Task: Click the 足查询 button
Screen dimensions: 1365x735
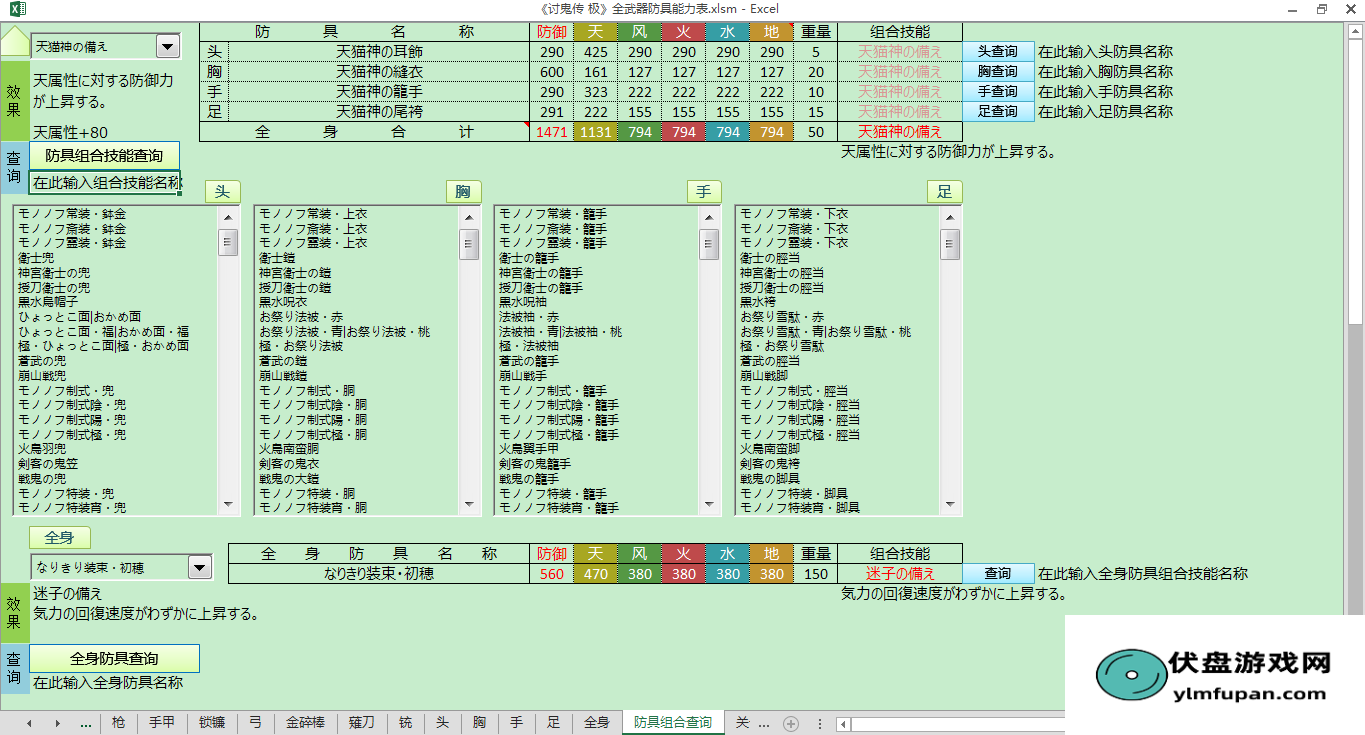Action: pyautogui.click(x=998, y=112)
